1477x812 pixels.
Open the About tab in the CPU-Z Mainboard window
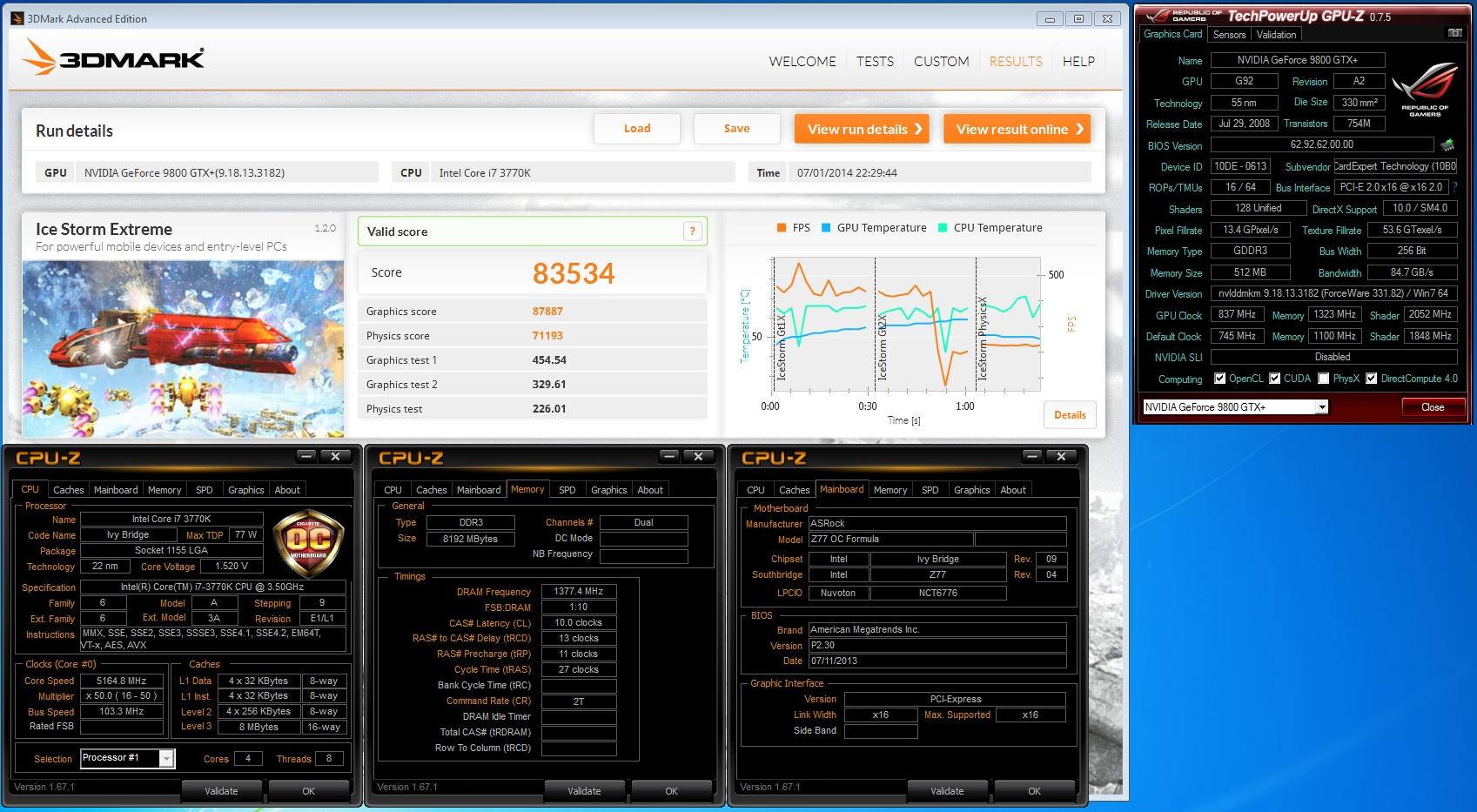point(1012,490)
